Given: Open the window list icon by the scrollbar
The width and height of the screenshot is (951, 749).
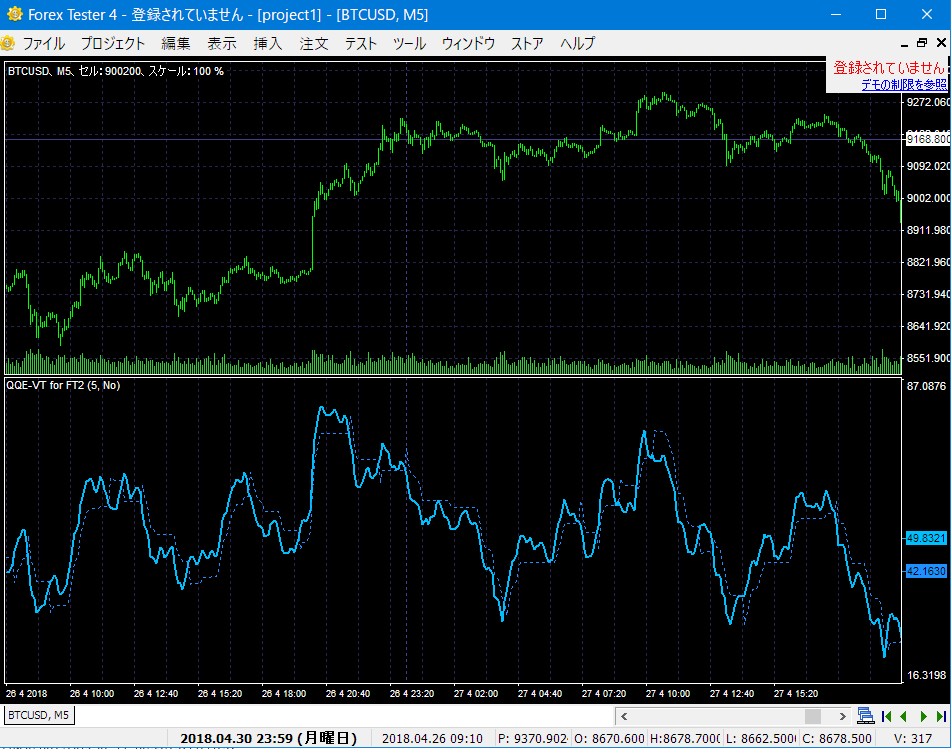Looking at the screenshot, I should pos(865,716).
